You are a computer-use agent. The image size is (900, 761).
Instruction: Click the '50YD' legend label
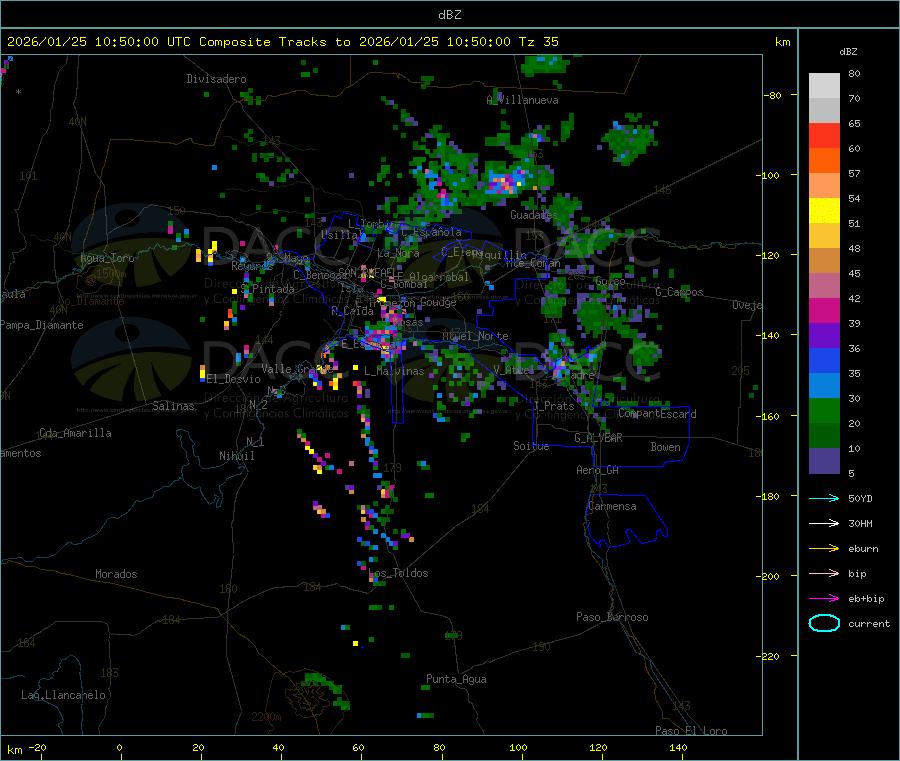(860, 498)
